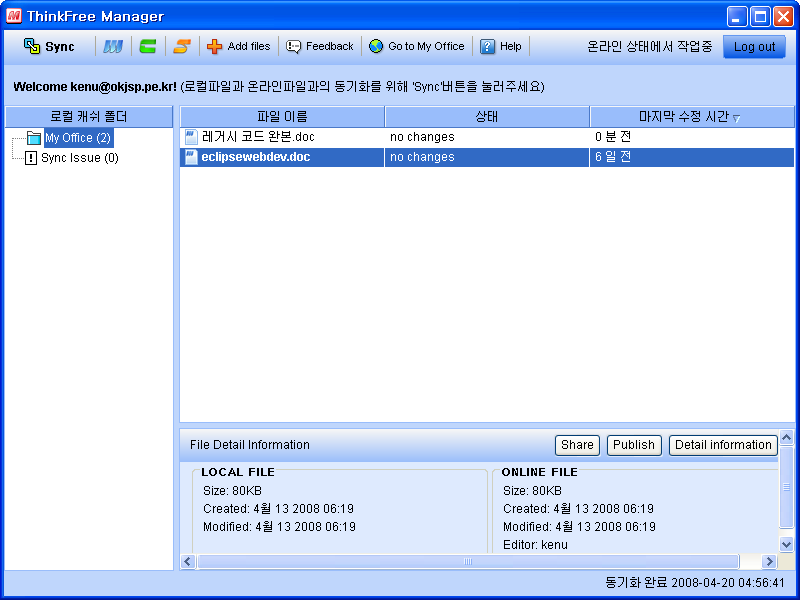
Task: Click the ThinkFree Manager title bar logo
Action: [14, 16]
